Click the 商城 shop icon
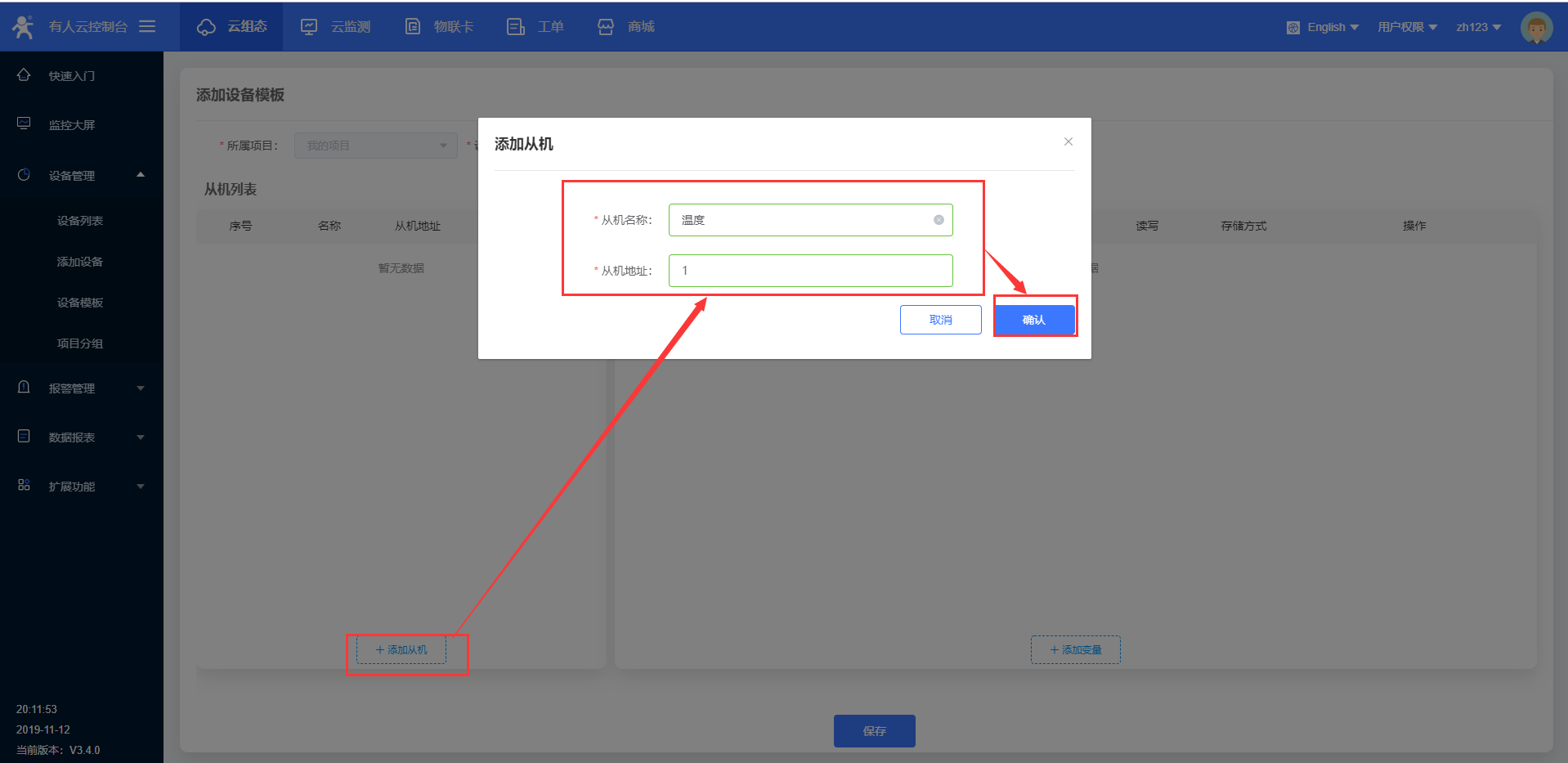Image resolution: width=1568 pixels, height=763 pixels. tap(606, 27)
